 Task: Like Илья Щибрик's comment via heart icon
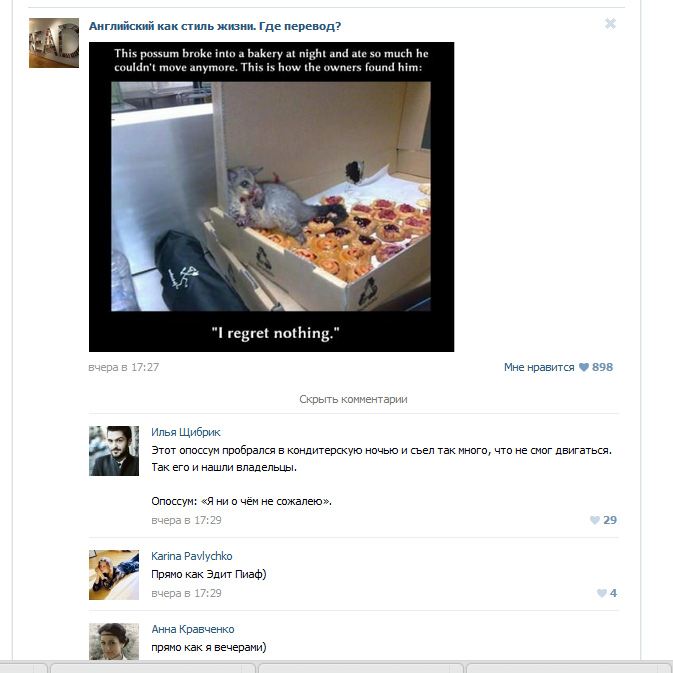tap(595, 520)
